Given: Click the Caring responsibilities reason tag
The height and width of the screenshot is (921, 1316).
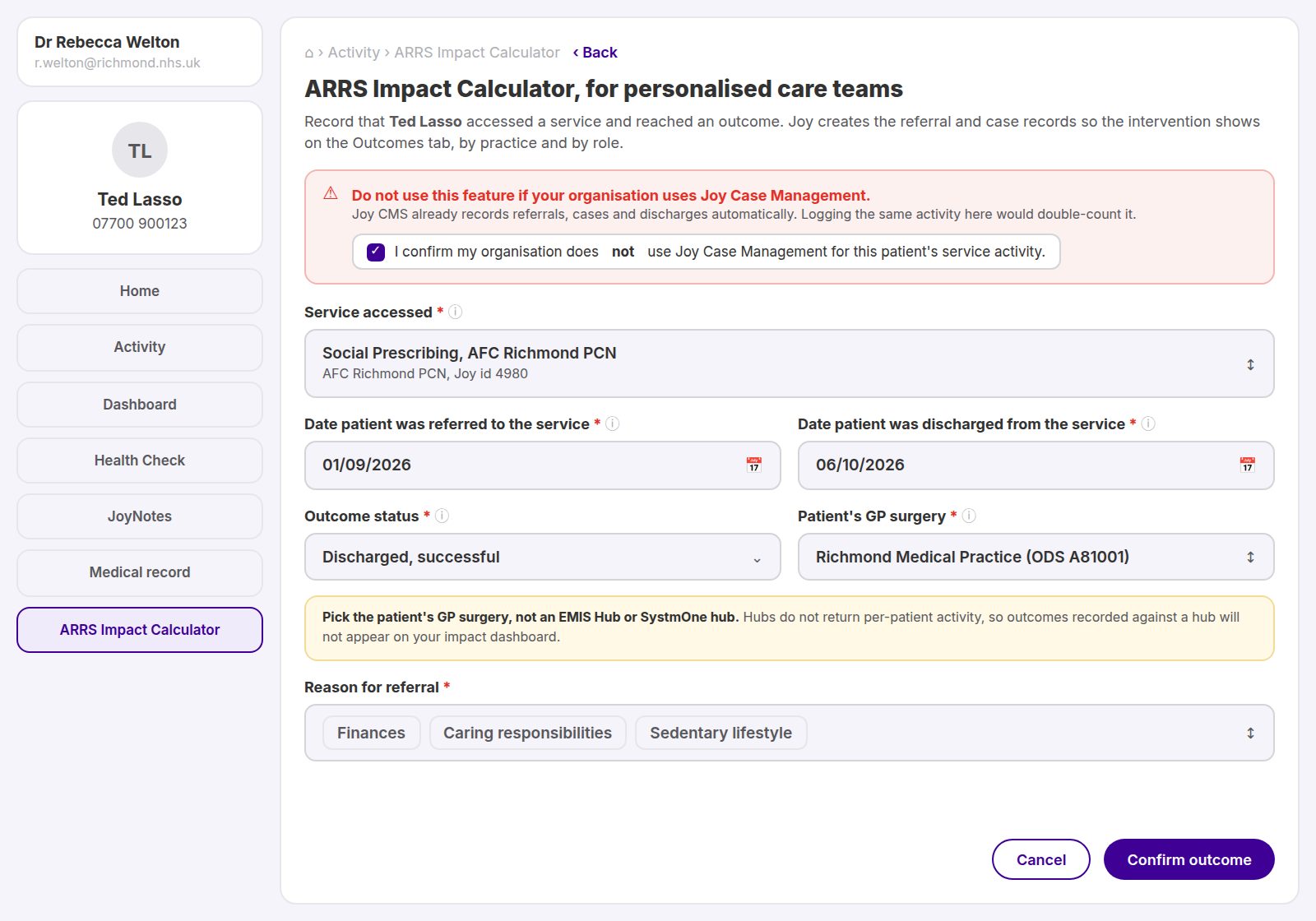Looking at the screenshot, I should (527, 733).
